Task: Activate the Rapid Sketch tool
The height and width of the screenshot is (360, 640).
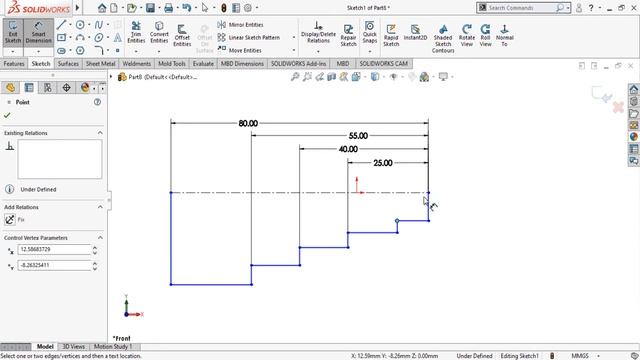Action: [391, 35]
